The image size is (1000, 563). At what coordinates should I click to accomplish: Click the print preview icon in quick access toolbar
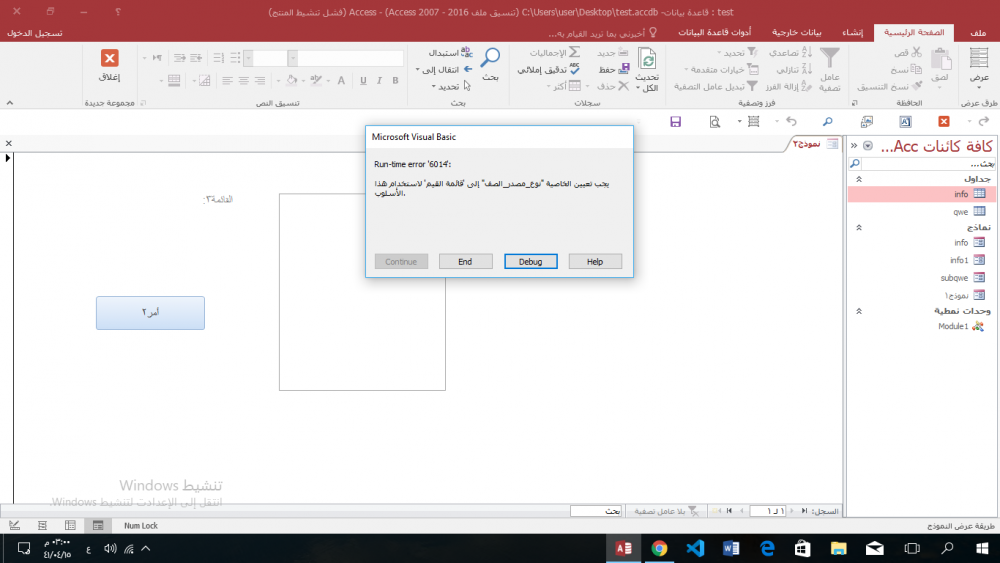tap(714, 122)
